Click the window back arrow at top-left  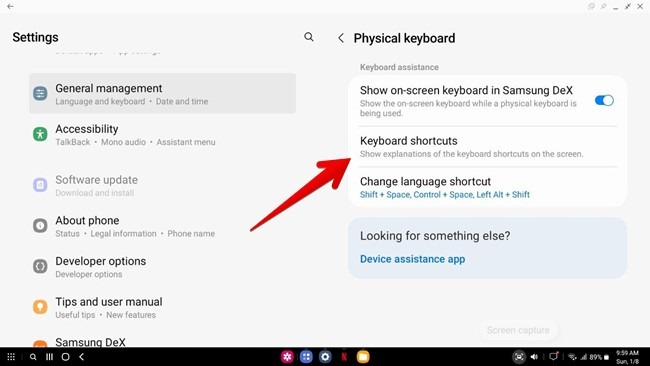coord(10,6)
